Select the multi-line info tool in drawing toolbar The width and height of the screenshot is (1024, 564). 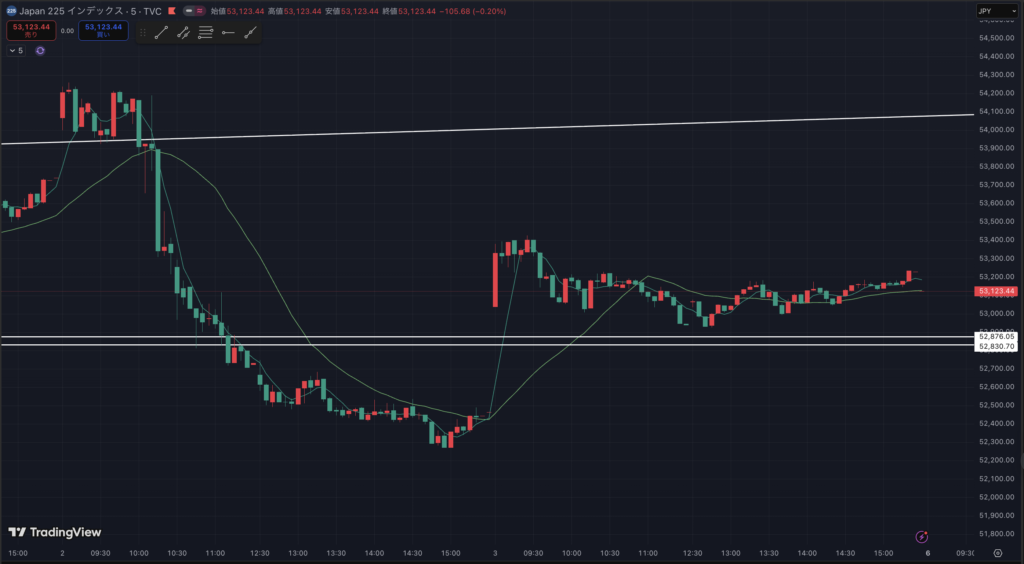coord(205,32)
